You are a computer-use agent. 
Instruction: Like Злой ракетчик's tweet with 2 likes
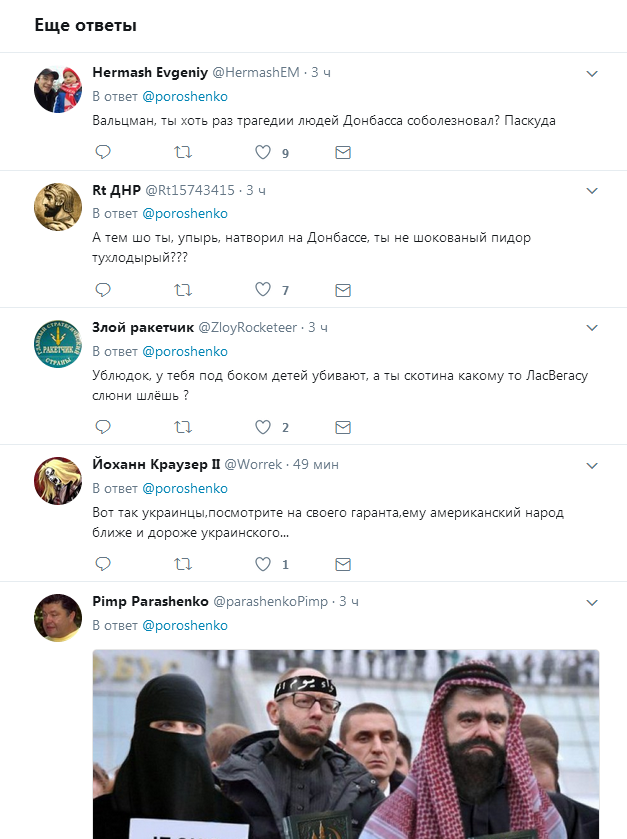[x=263, y=426]
